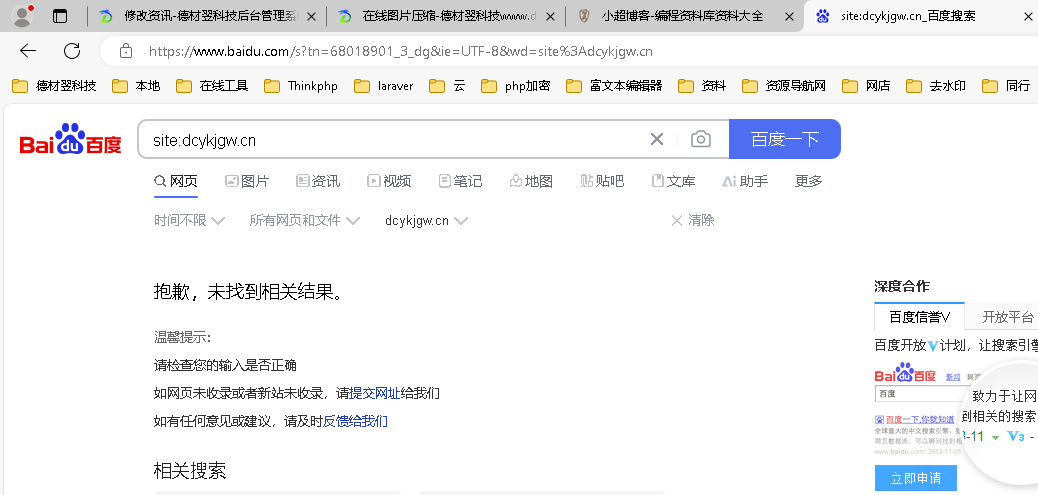
Task: Open the 网店 bookmark folder
Action: click(x=866, y=85)
